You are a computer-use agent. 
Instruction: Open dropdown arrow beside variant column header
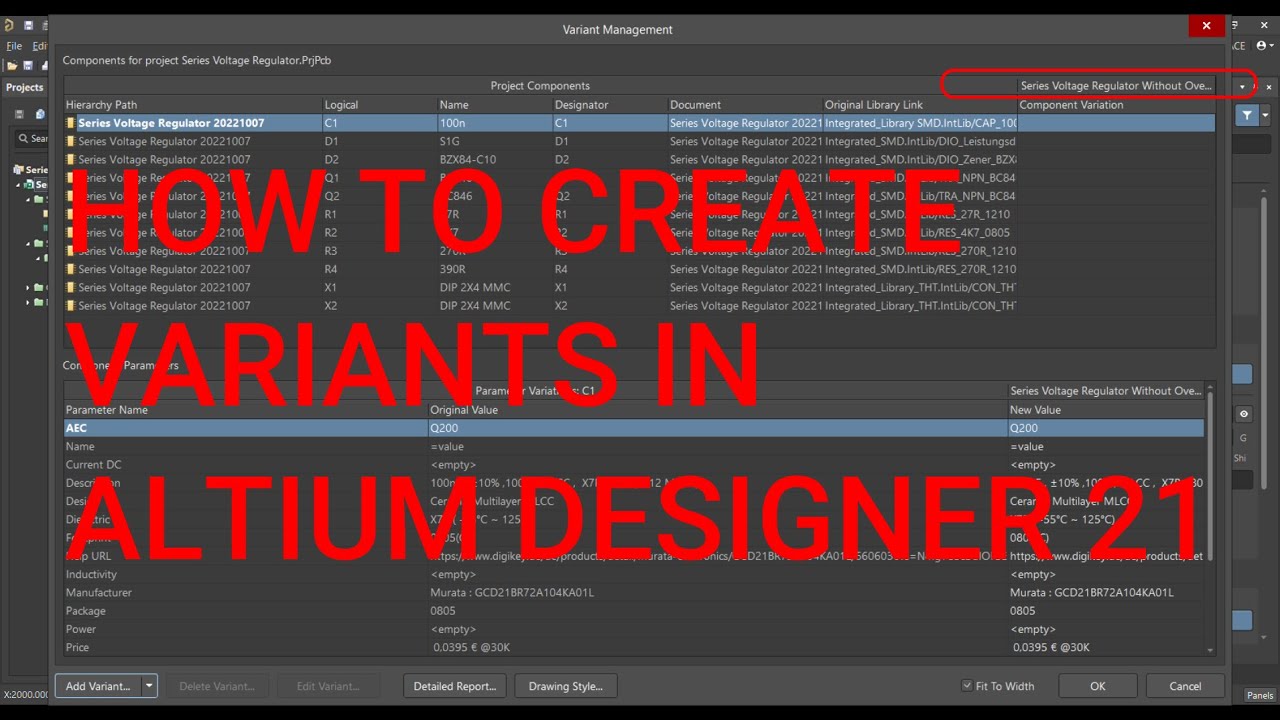click(1242, 86)
